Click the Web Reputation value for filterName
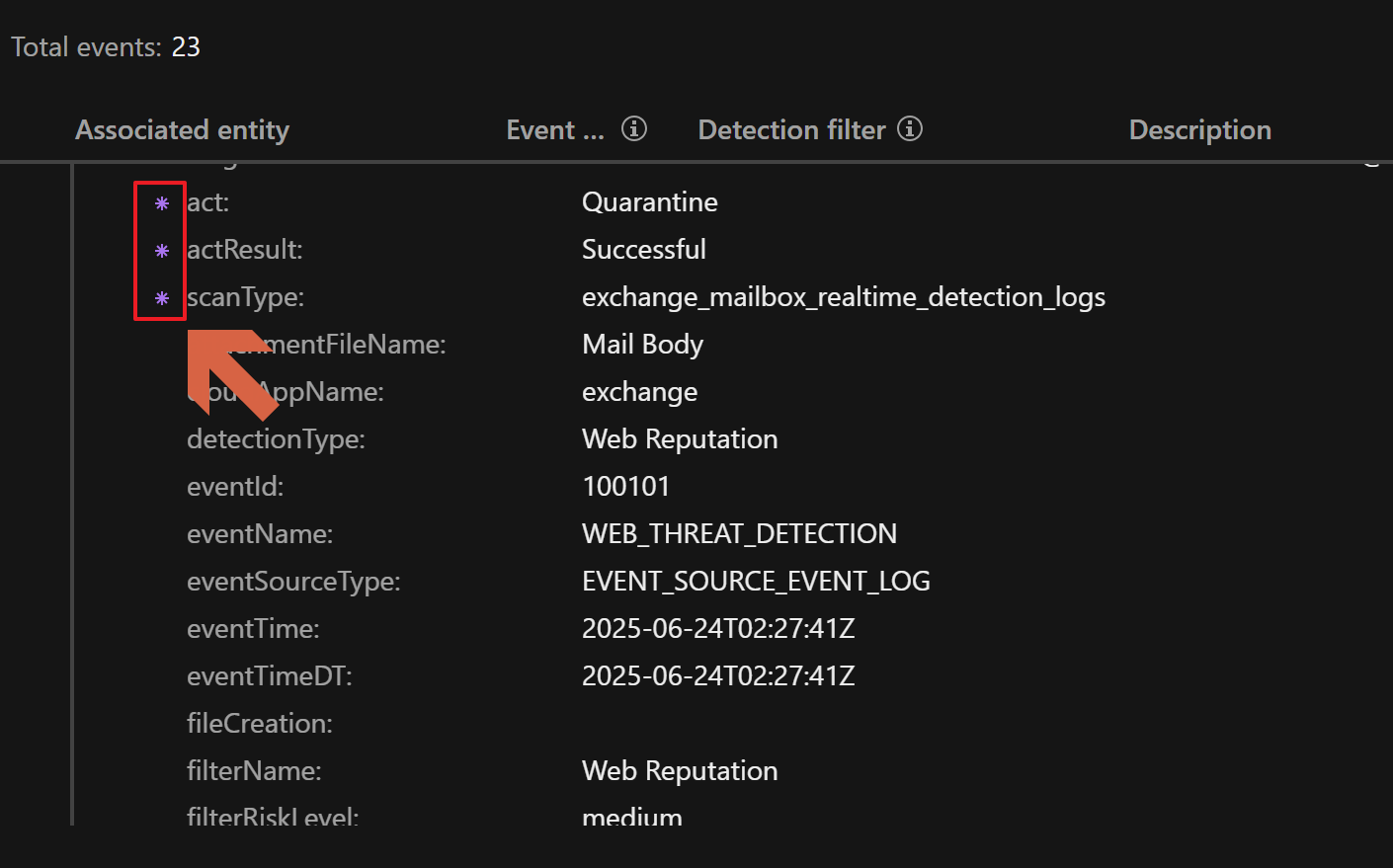The height and width of the screenshot is (868, 1393). (679, 771)
